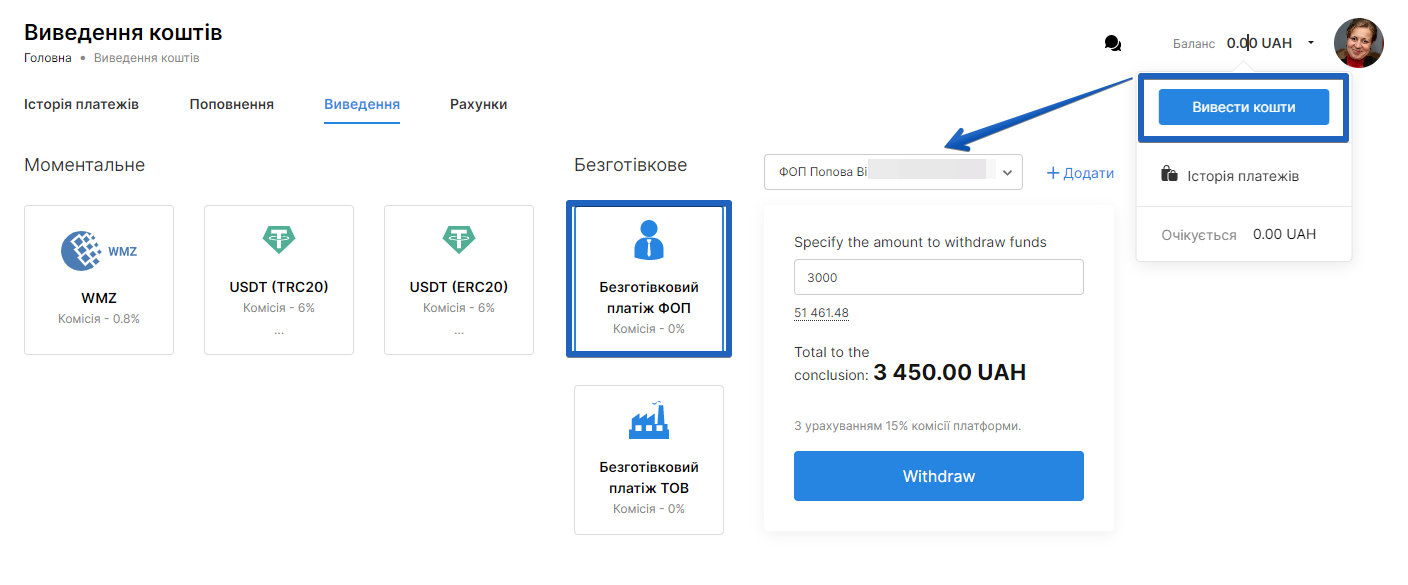Switch to the Поповнення tab

tap(231, 104)
